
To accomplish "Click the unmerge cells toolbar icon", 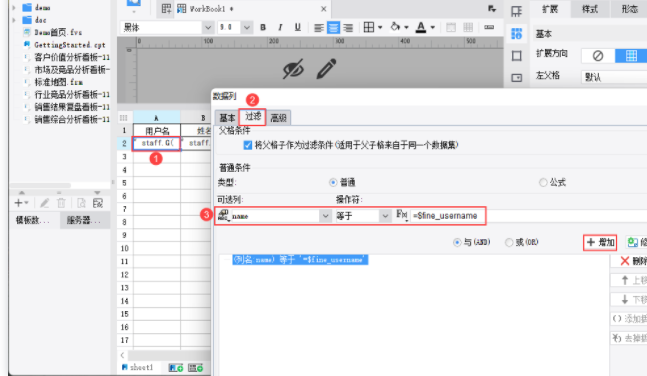I will (468, 28).
